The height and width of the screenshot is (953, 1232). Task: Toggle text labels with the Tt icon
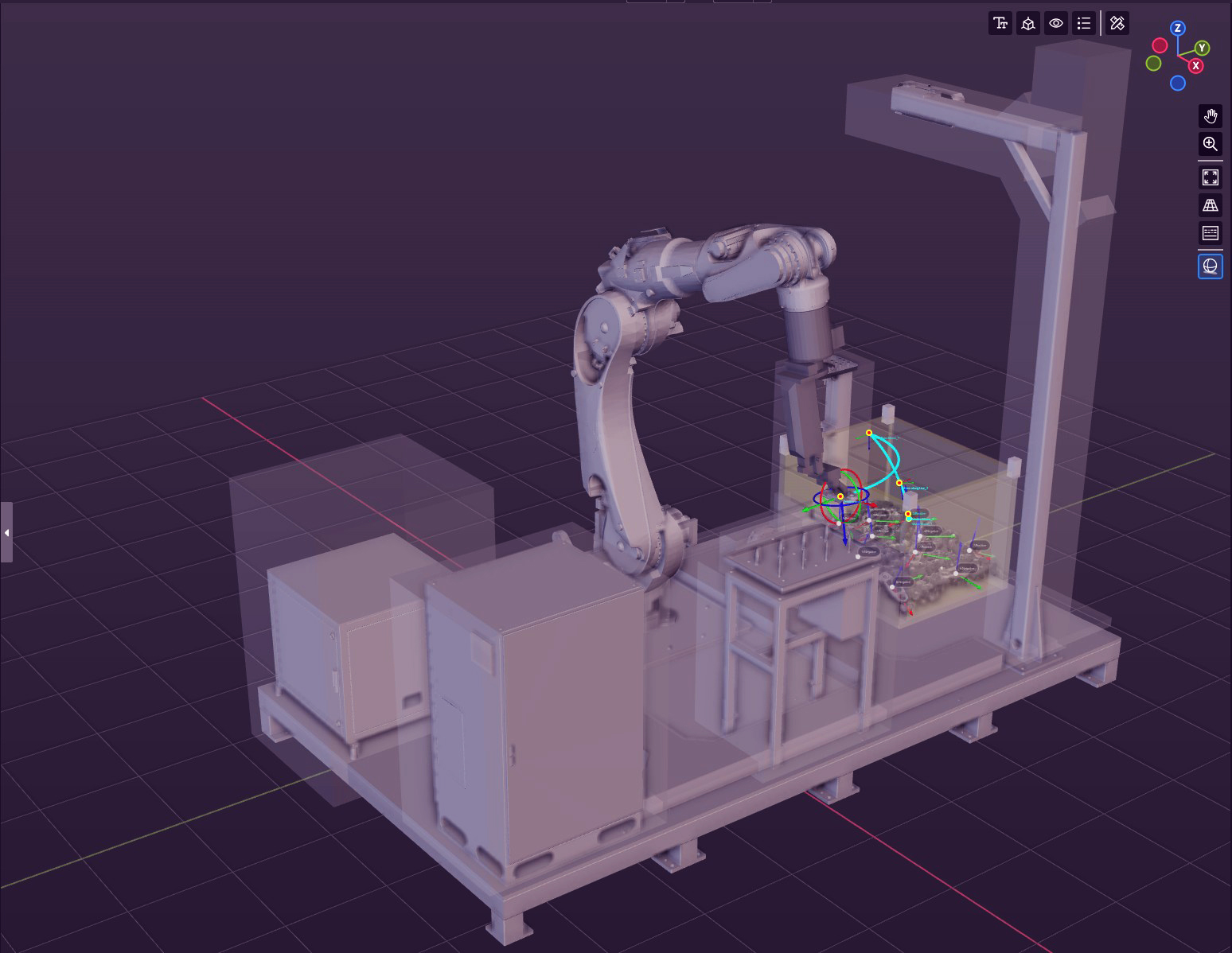pyautogui.click(x=1000, y=23)
